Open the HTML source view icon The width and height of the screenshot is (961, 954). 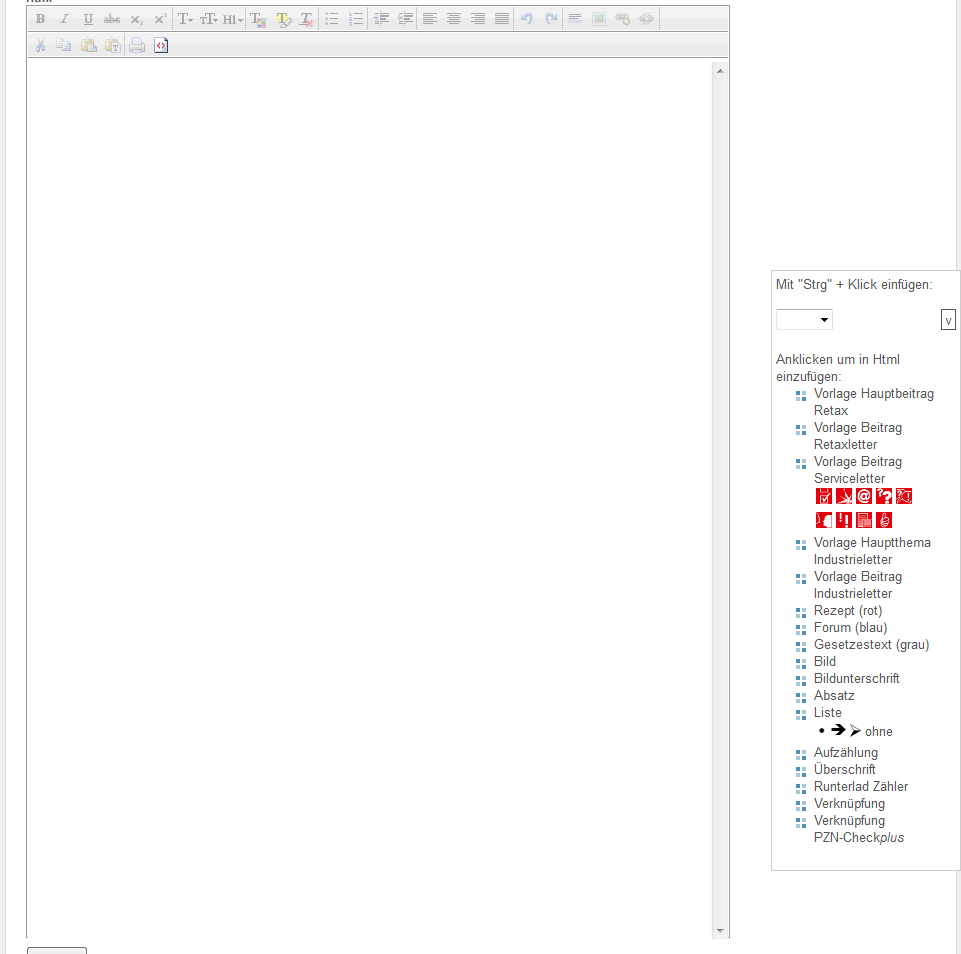162,45
